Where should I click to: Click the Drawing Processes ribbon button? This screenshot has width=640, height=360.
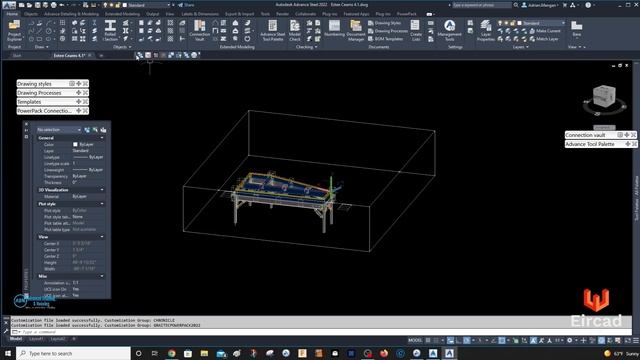[x=387, y=31]
